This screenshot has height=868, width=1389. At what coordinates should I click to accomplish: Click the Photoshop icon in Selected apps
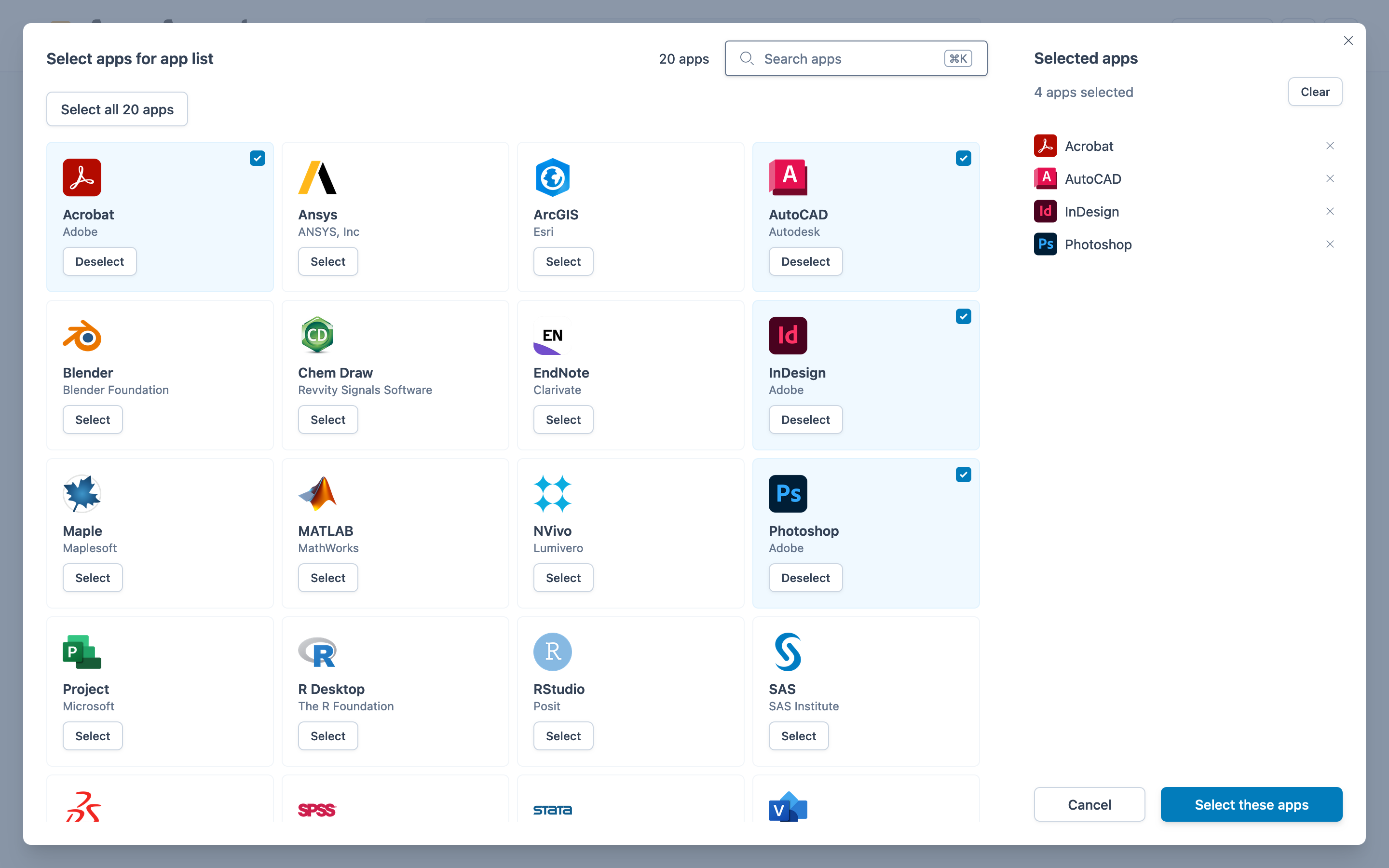pyautogui.click(x=1045, y=244)
